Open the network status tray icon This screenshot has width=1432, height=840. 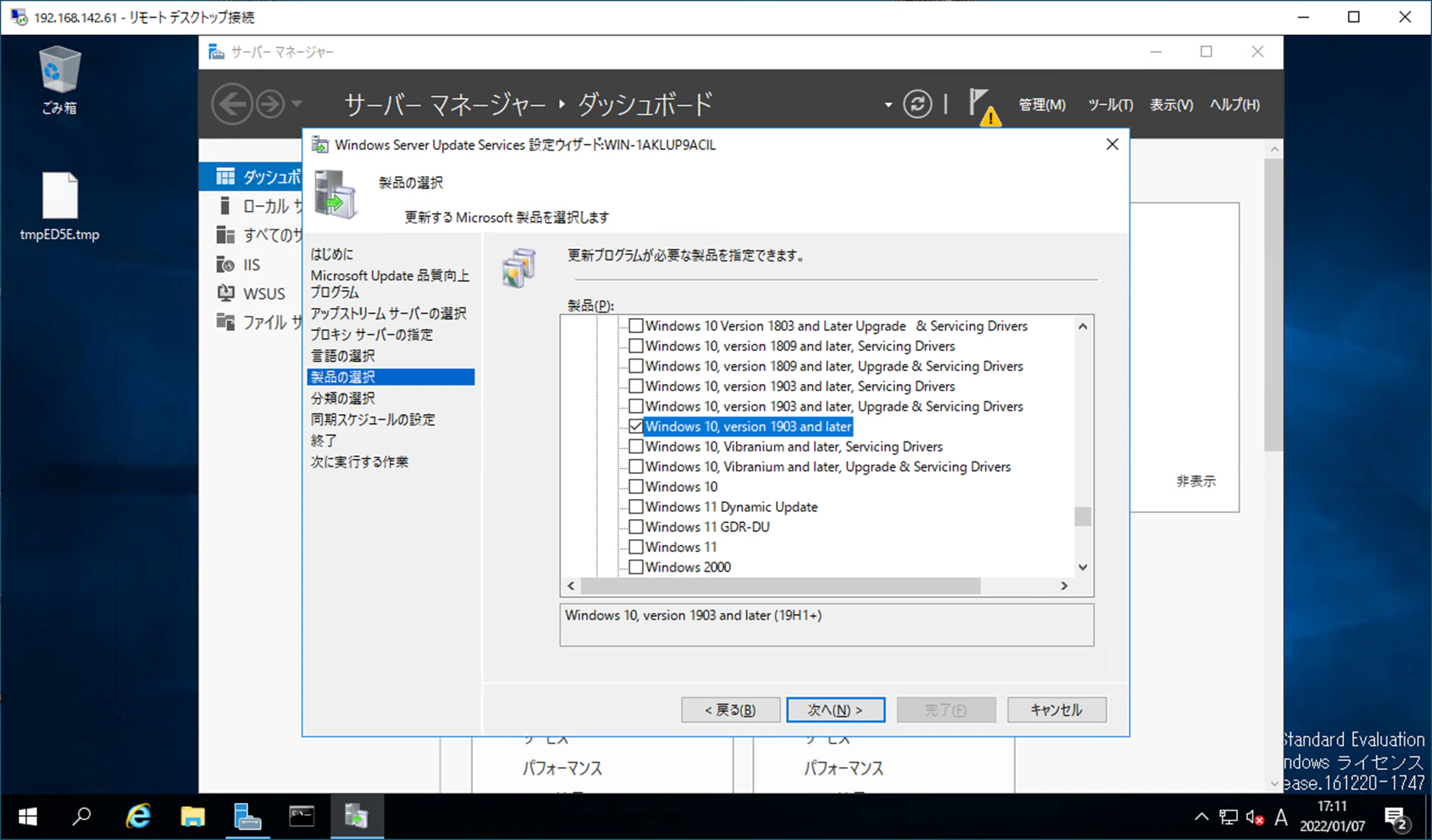pyautogui.click(x=1228, y=816)
